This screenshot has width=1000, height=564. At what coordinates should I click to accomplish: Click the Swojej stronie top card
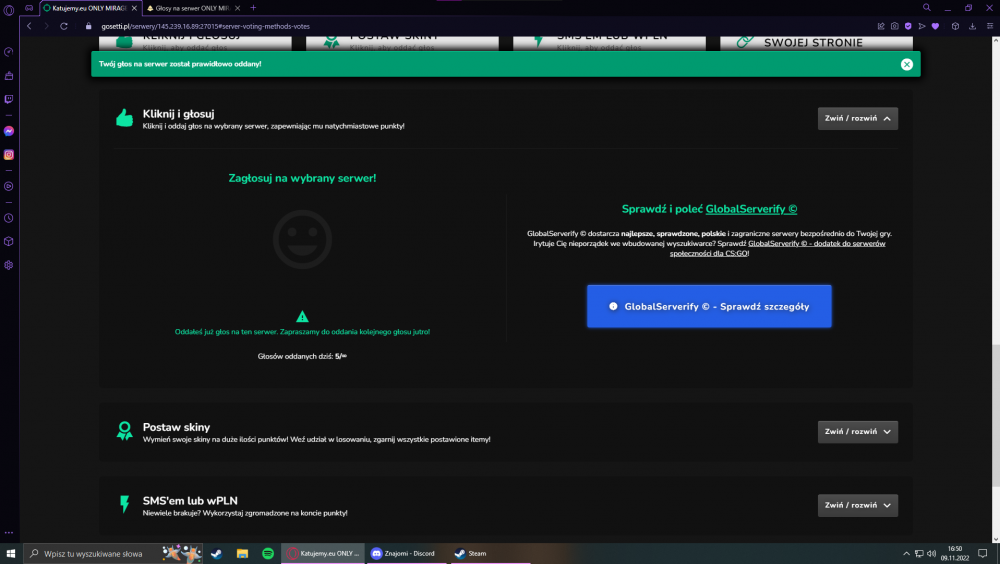point(816,43)
